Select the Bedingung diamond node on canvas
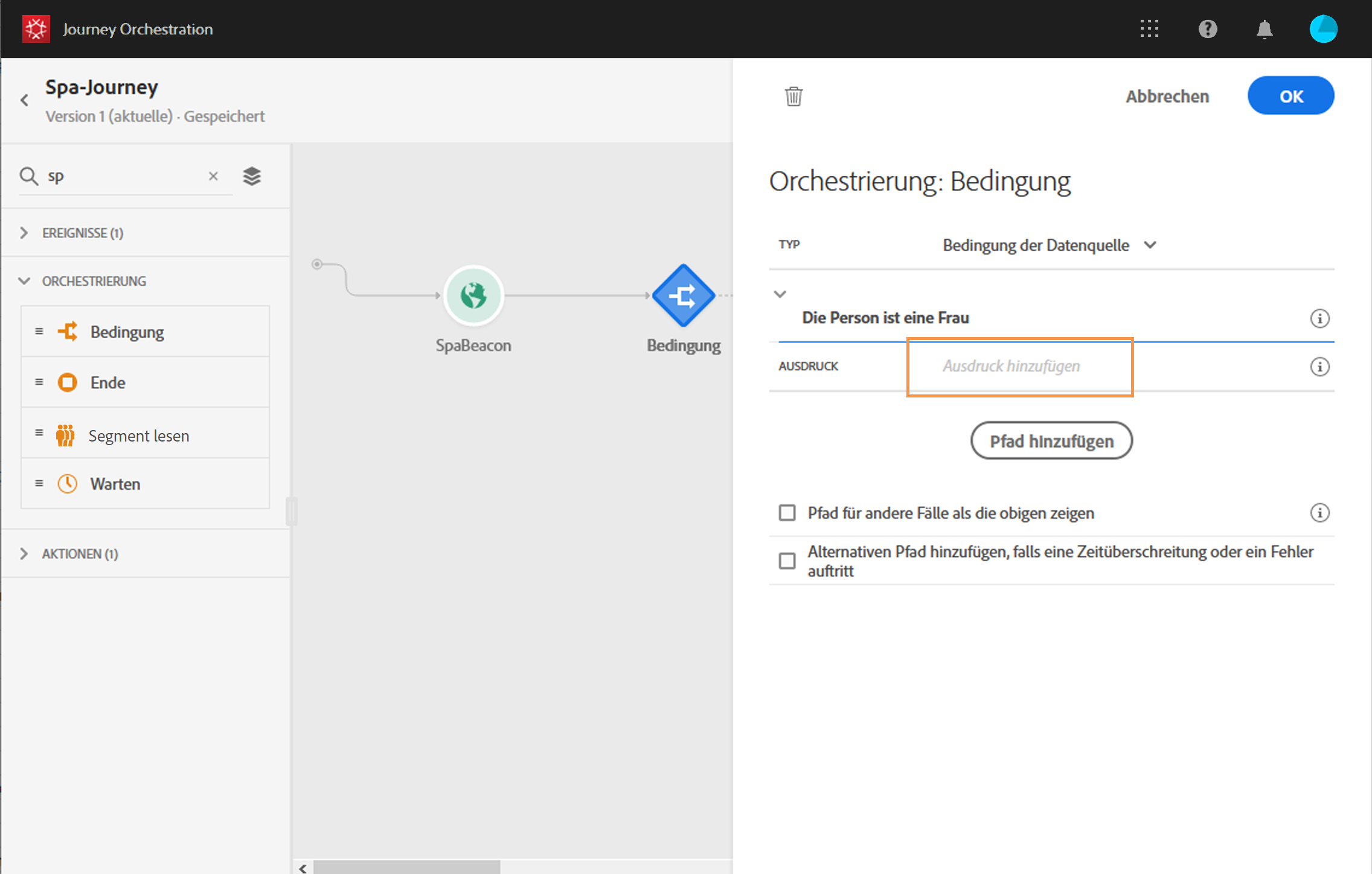 click(x=683, y=295)
